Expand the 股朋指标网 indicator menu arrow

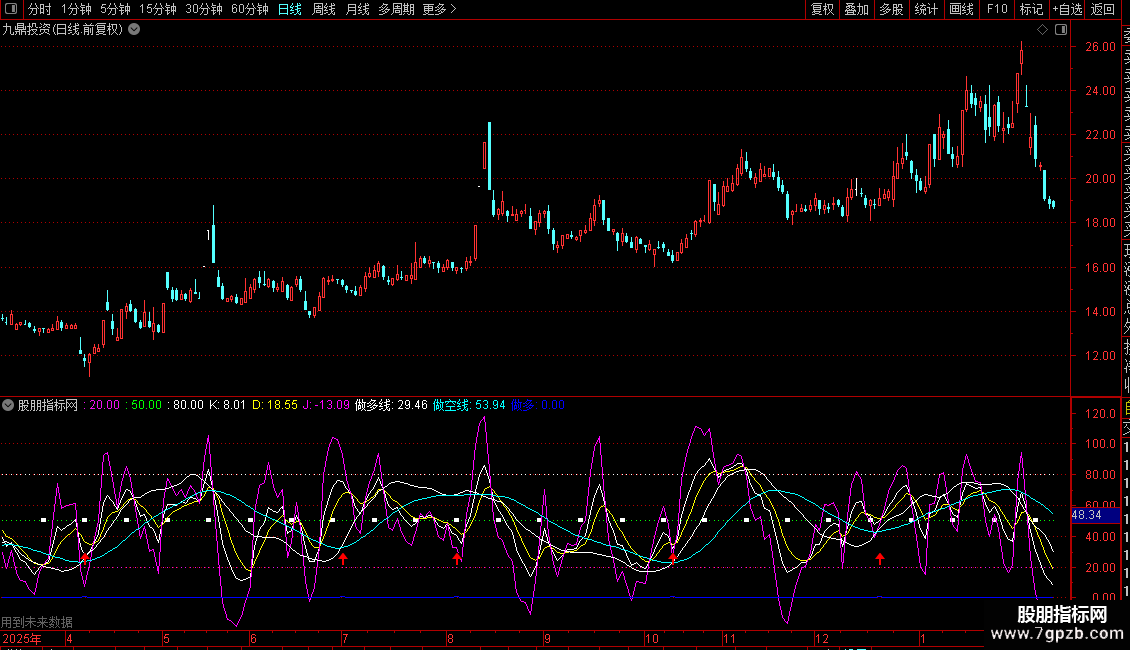coord(9,405)
